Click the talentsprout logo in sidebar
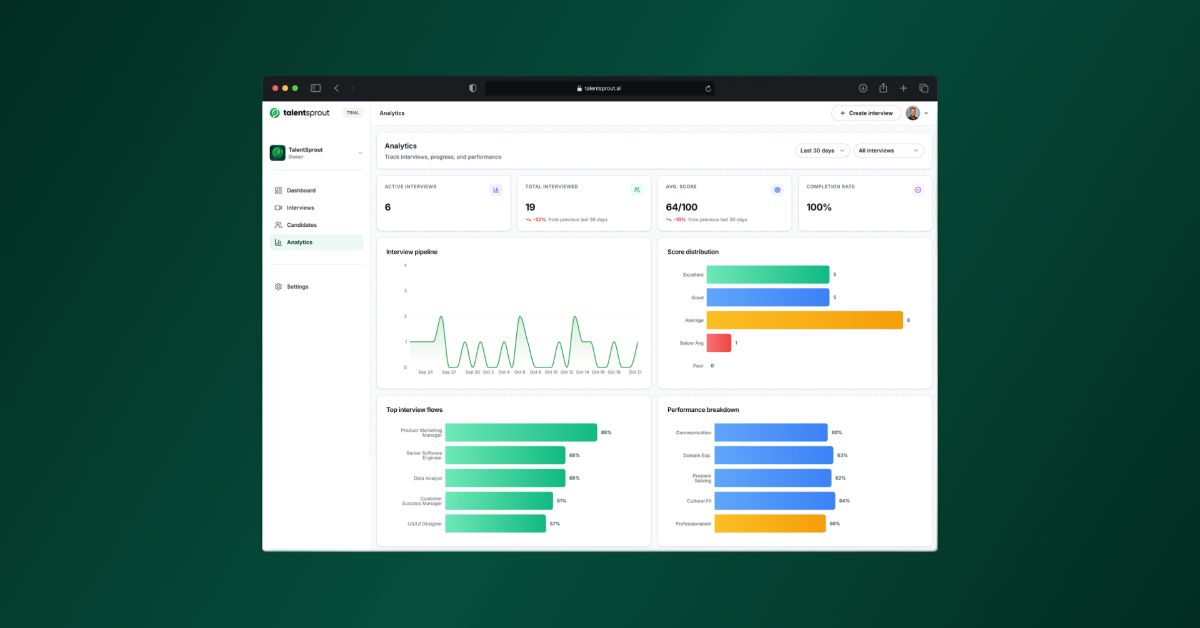Screen dimensions: 1200x628 299,113
